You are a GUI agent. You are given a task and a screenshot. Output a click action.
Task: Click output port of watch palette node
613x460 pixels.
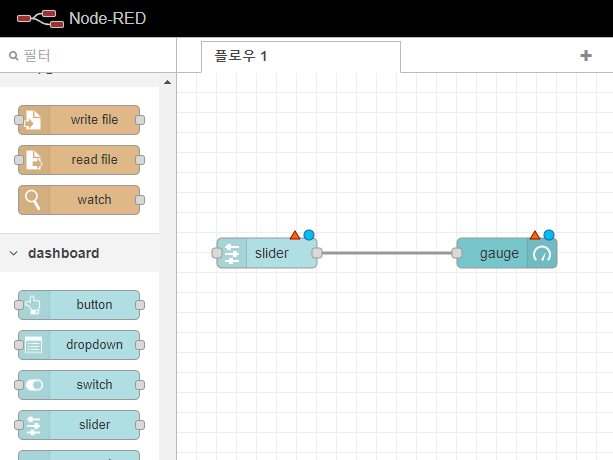[140, 200]
